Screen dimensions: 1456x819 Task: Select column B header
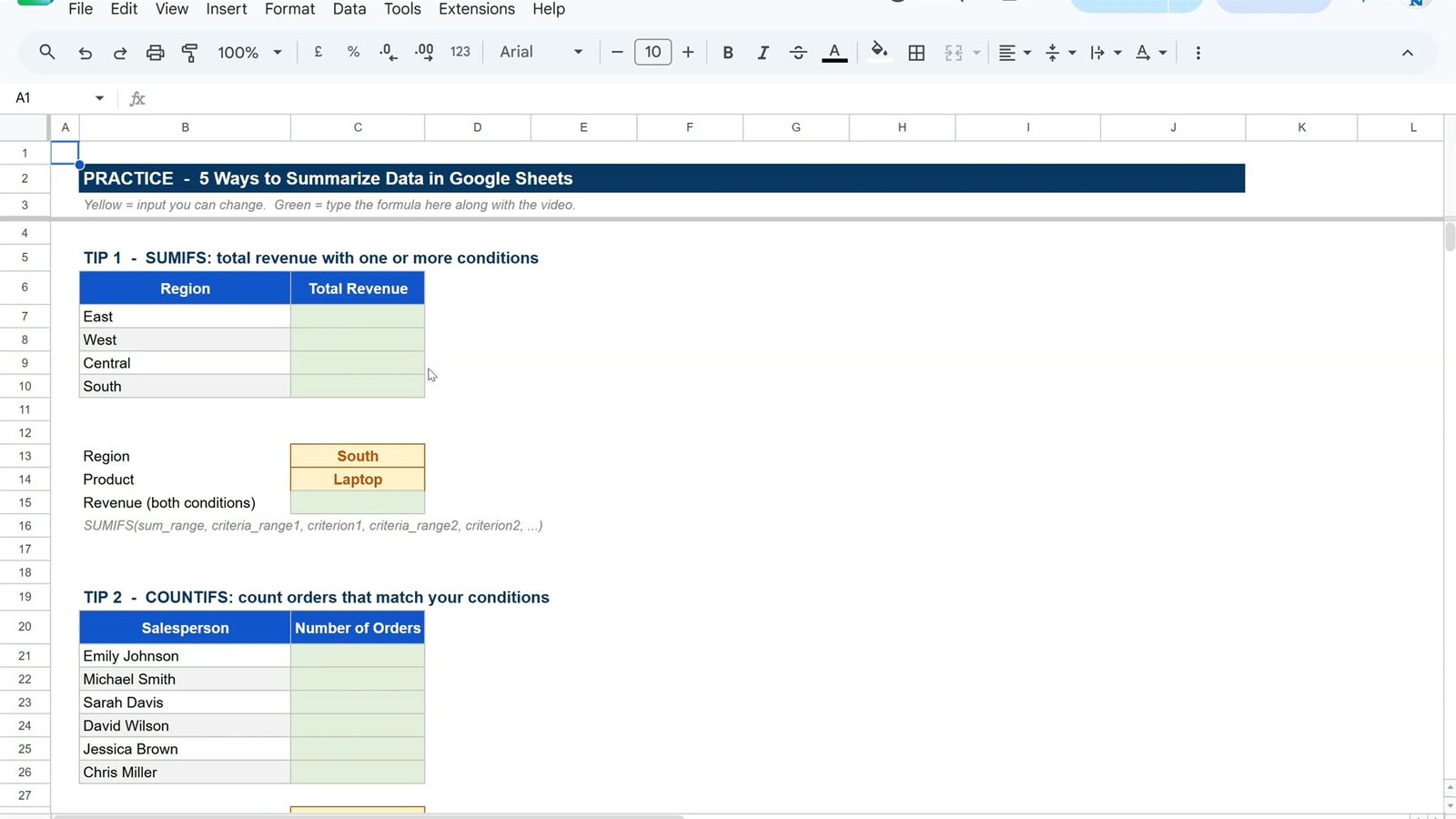[185, 127]
